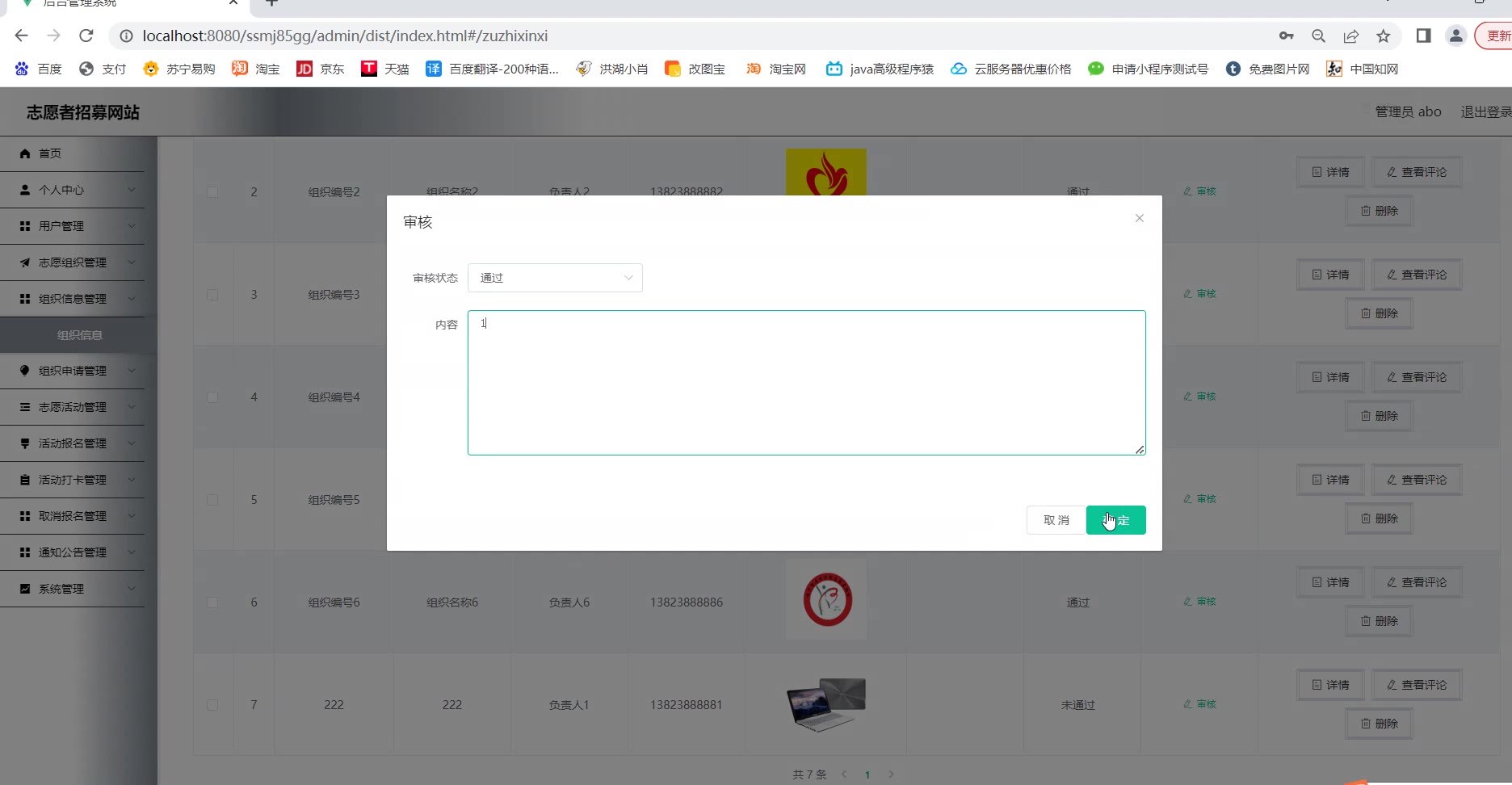
Task: Open the 改图宝 bookmark
Action: pos(695,69)
